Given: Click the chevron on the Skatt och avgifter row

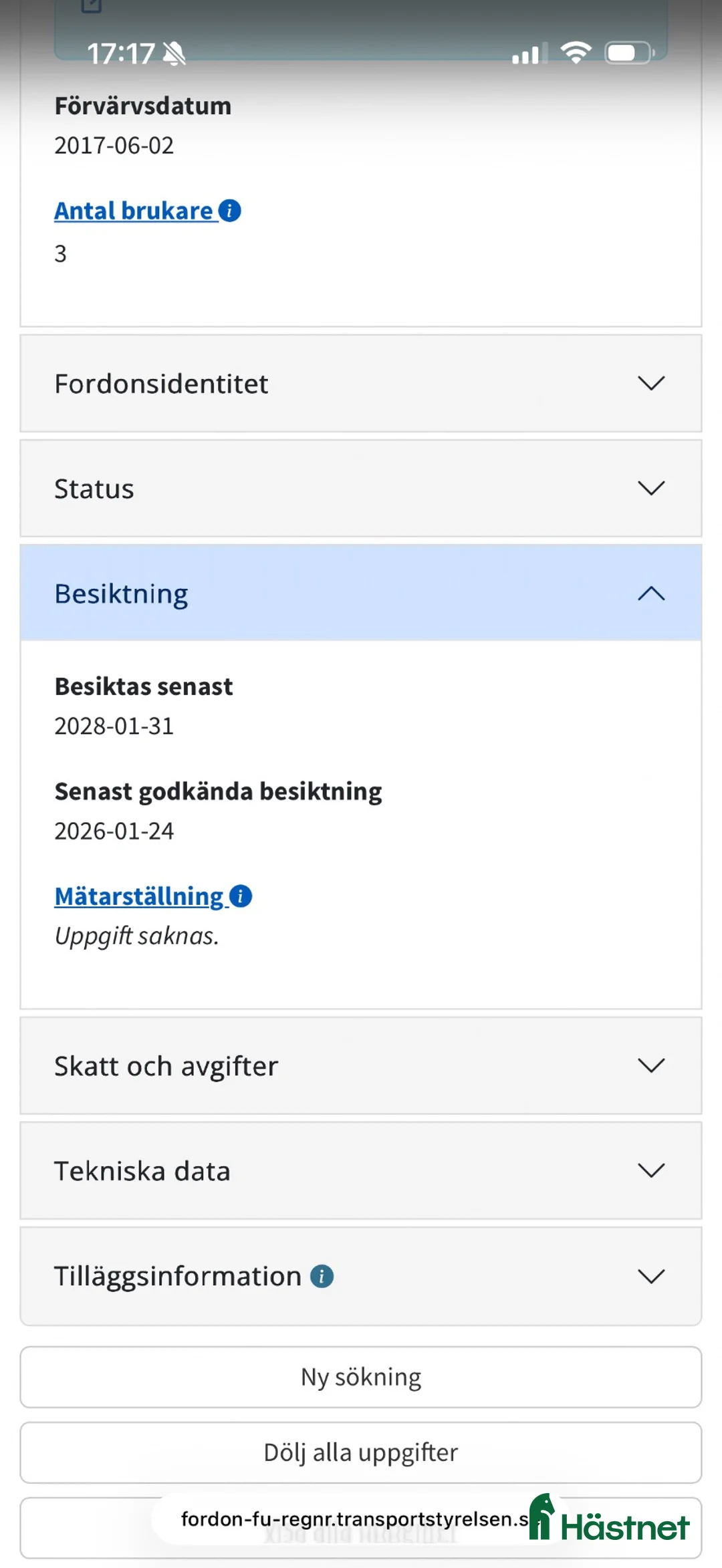Looking at the screenshot, I should pos(651,1065).
